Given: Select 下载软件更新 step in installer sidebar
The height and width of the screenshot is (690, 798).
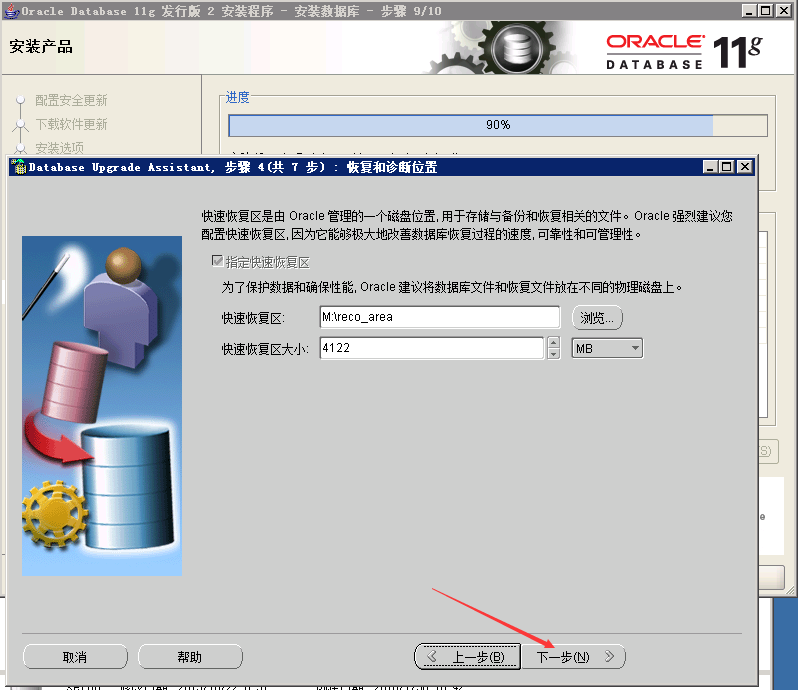Looking at the screenshot, I should click(x=71, y=124).
